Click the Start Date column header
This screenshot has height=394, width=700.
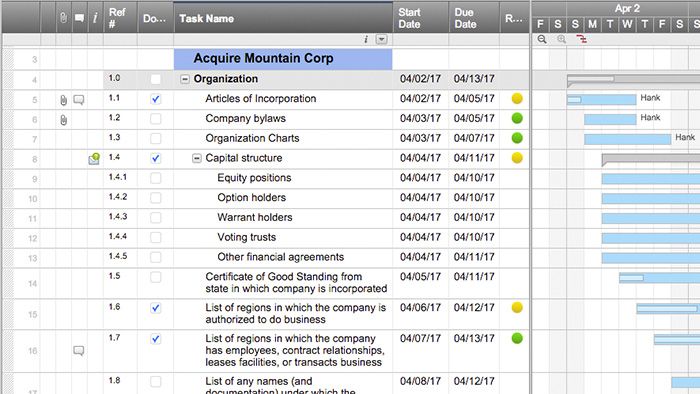421,18
